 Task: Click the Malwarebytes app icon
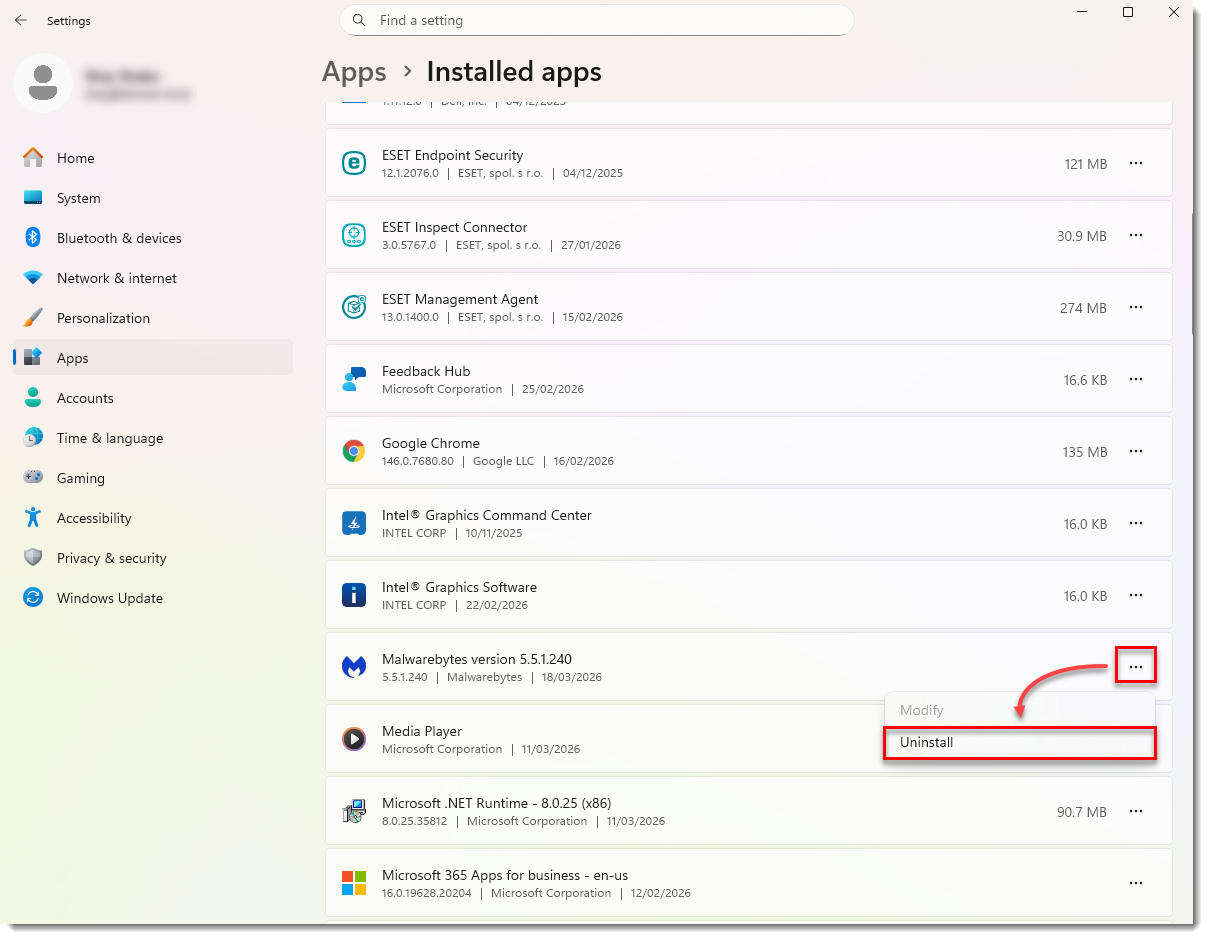354,667
